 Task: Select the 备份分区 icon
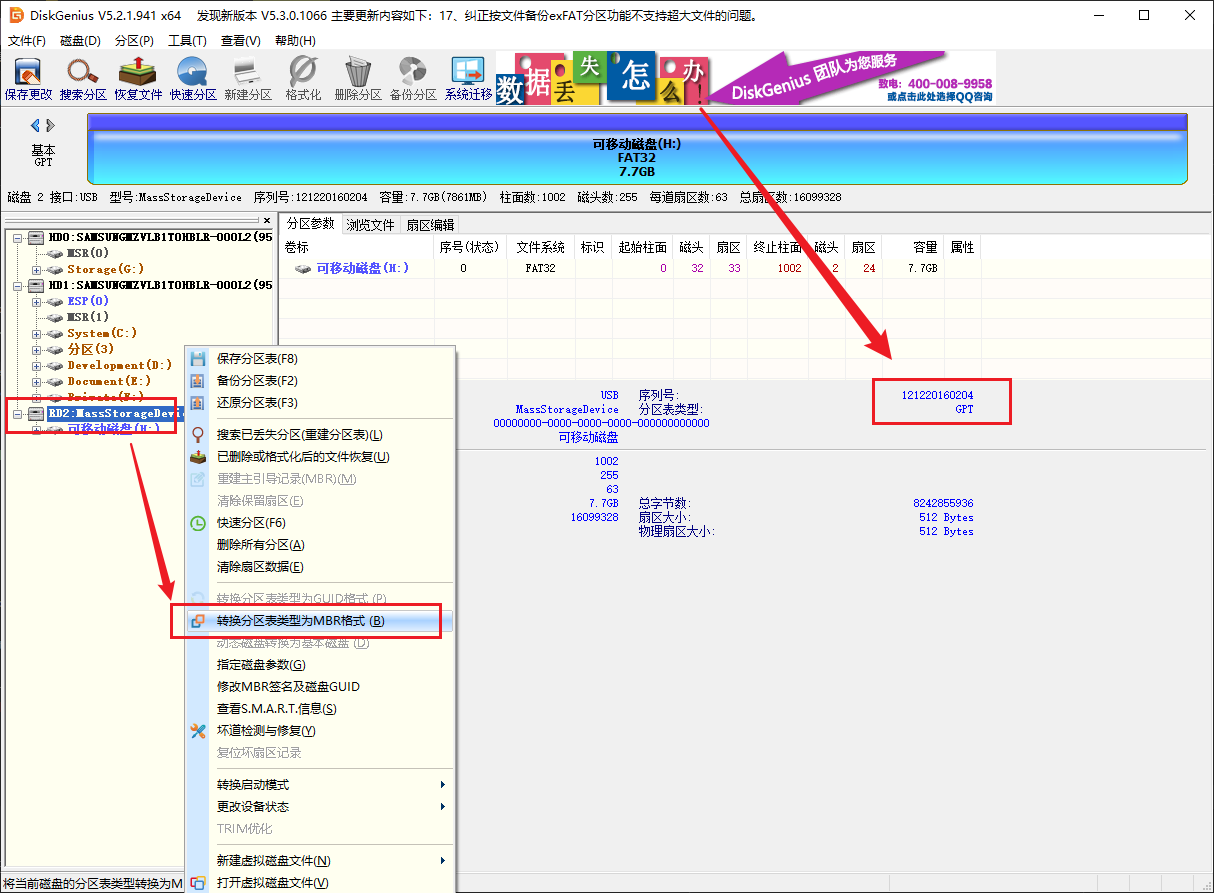point(413,77)
